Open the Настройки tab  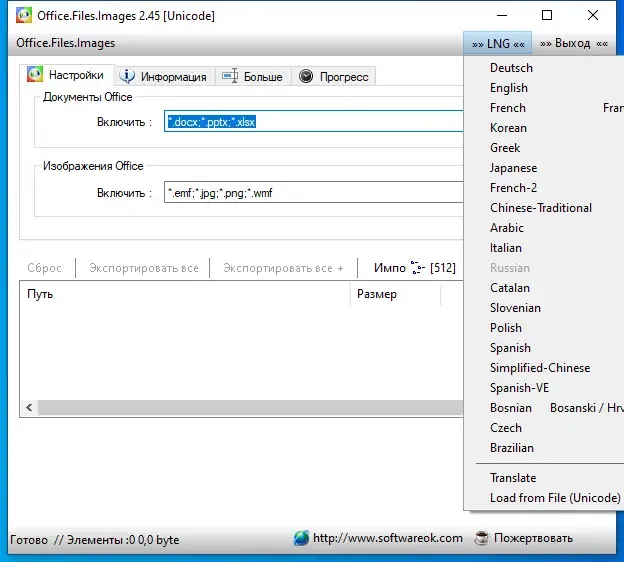point(67,75)
